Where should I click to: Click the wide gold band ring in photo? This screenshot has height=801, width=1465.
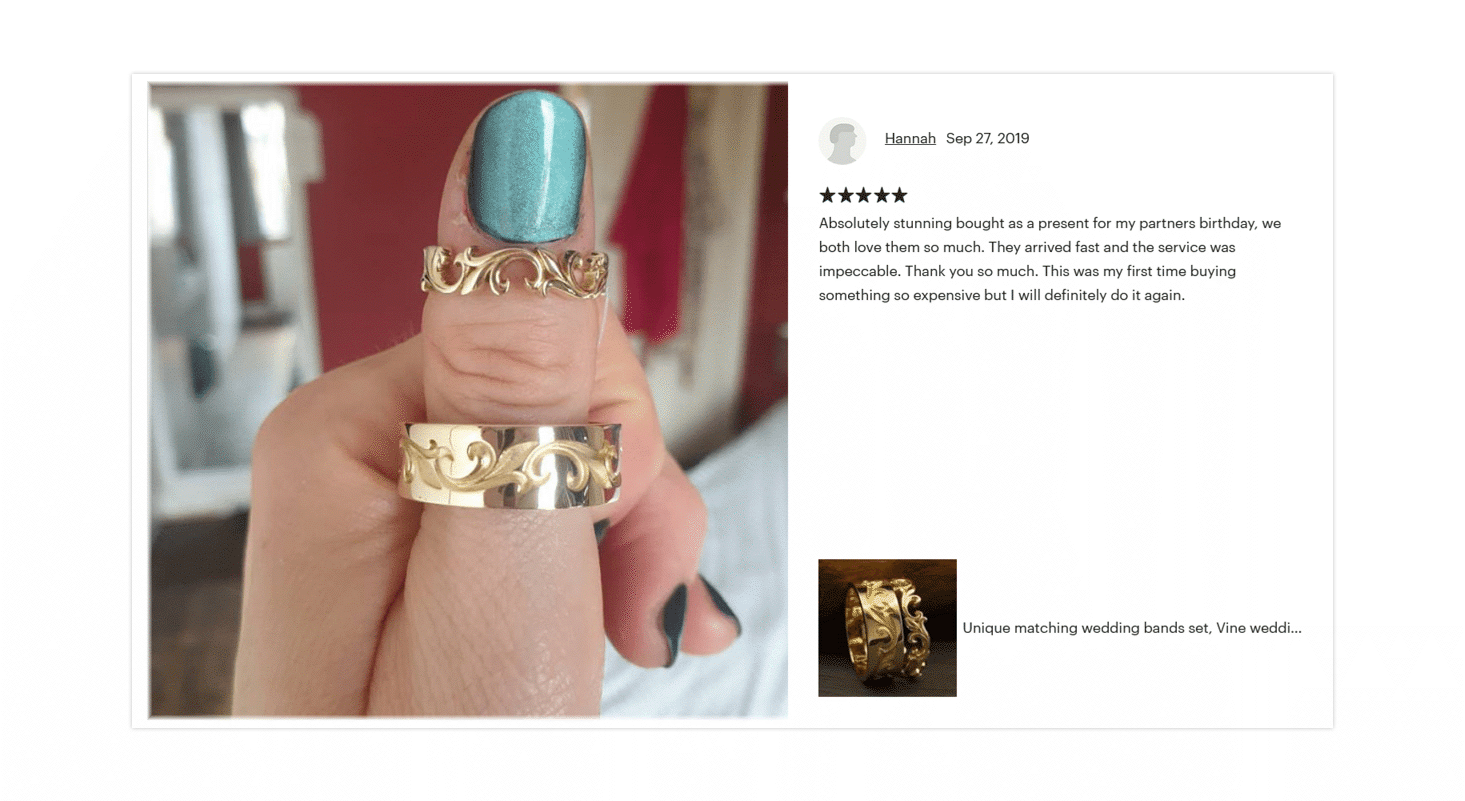510,465
